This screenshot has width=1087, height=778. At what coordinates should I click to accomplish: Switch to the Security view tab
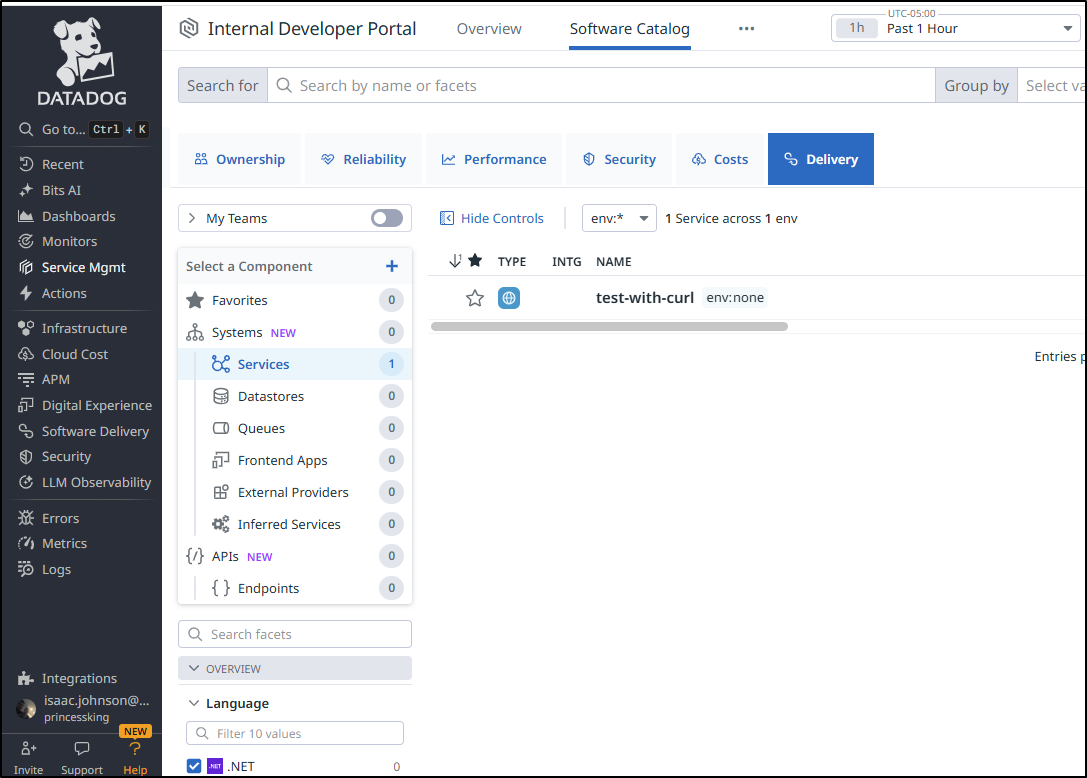click(x=619, y=159)
